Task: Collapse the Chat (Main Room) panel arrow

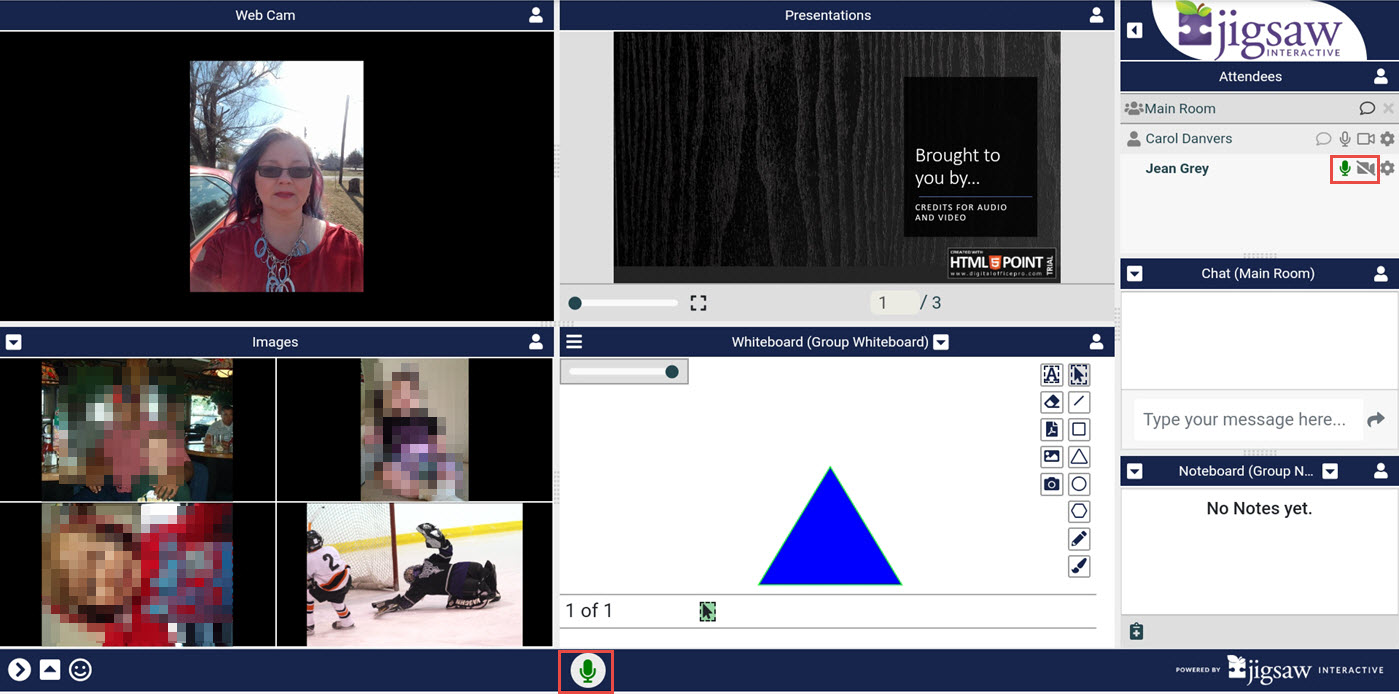Action: coord(1135,273)
